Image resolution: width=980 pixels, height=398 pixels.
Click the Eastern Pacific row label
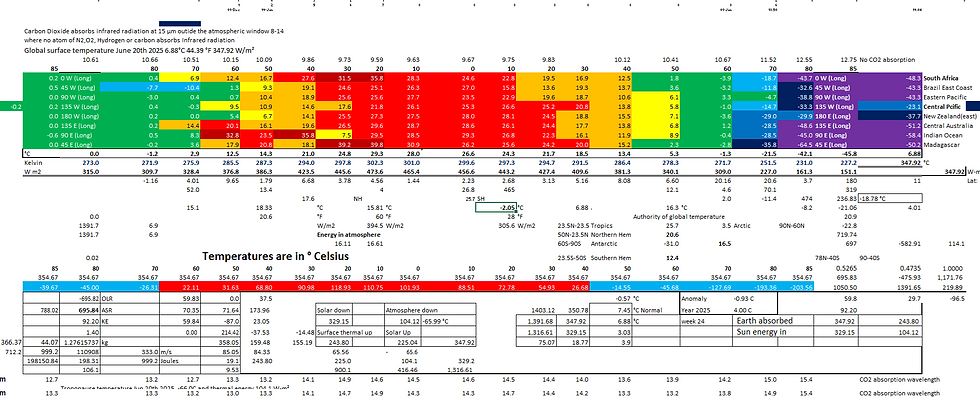pos(944,97)
